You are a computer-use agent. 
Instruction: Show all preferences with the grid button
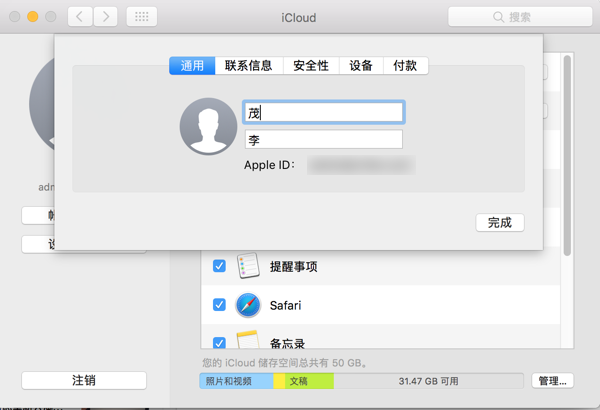[x=142, y=17]
